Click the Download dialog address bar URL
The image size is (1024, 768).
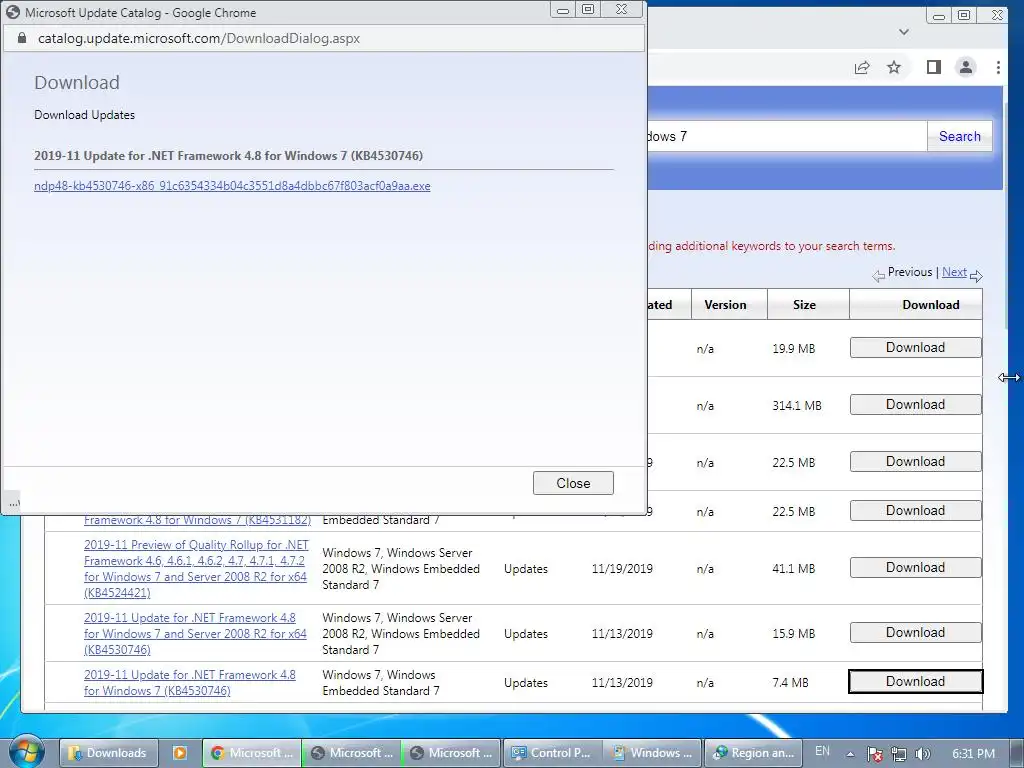(x=199, y=39)
